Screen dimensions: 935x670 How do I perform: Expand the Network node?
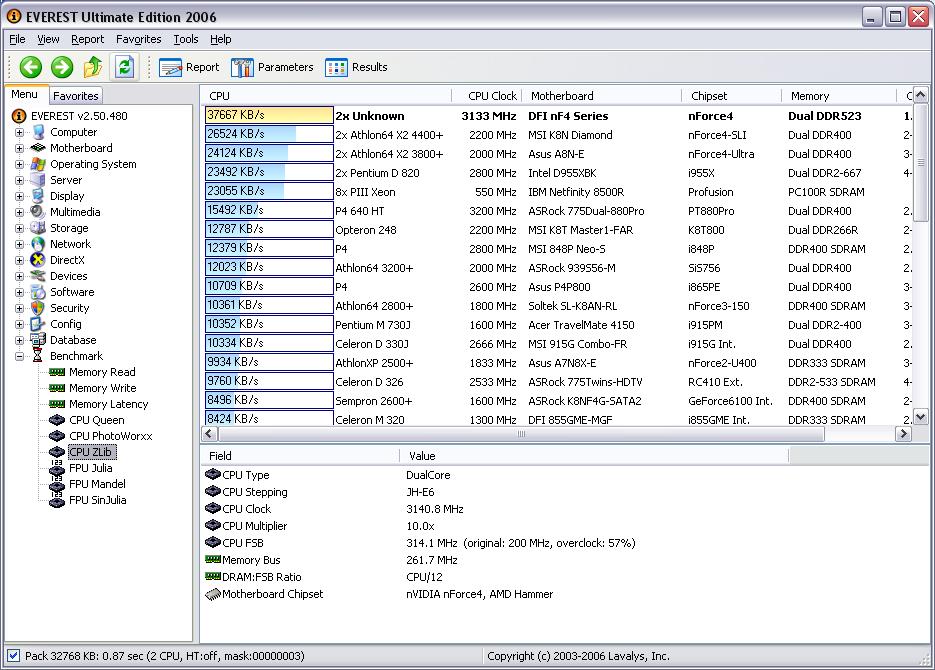(x=20, y=244)
